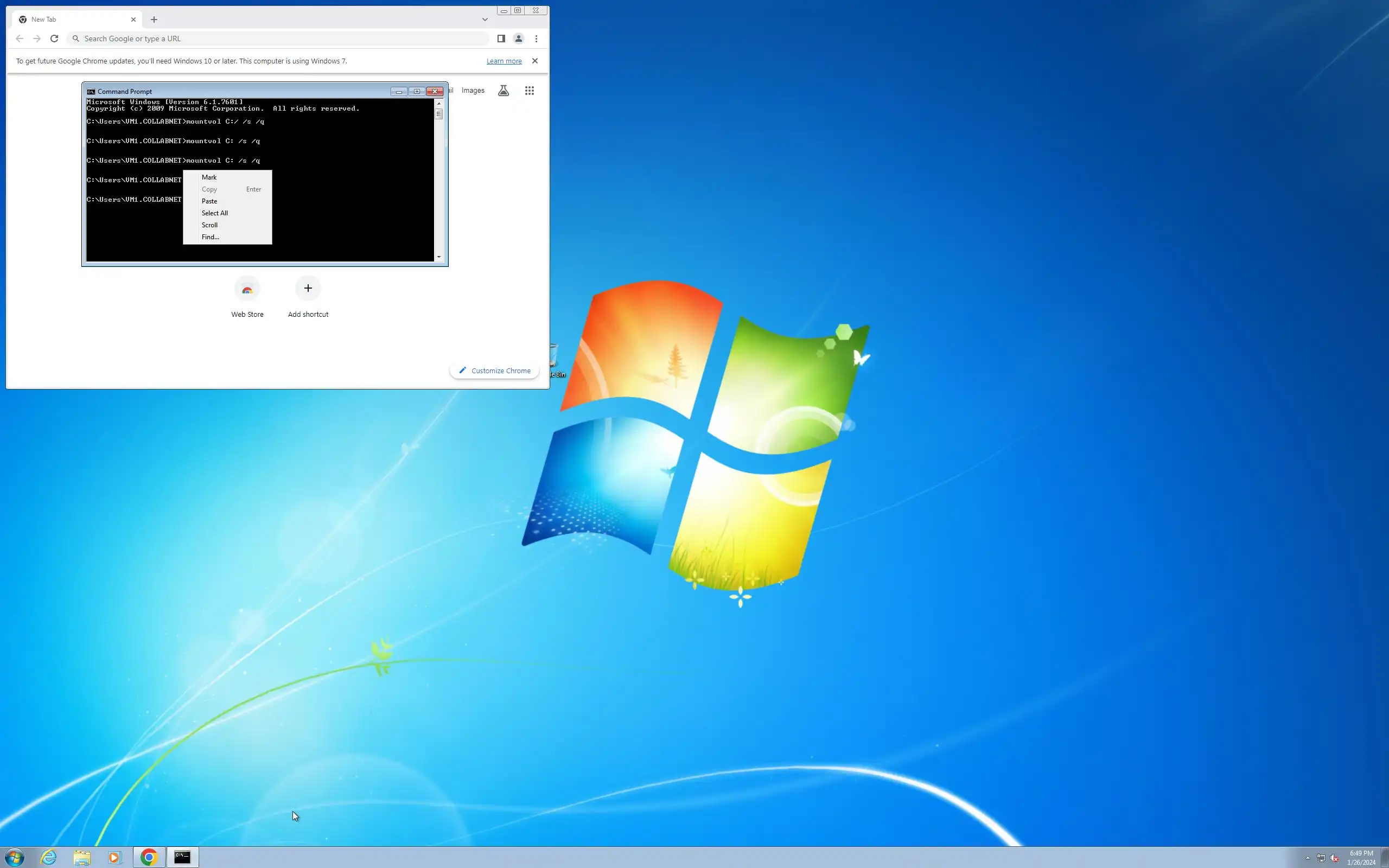This screenshot has width=1389, height=868.
Task: Click the Chrome reload page icon
Action: click(54, 39)
